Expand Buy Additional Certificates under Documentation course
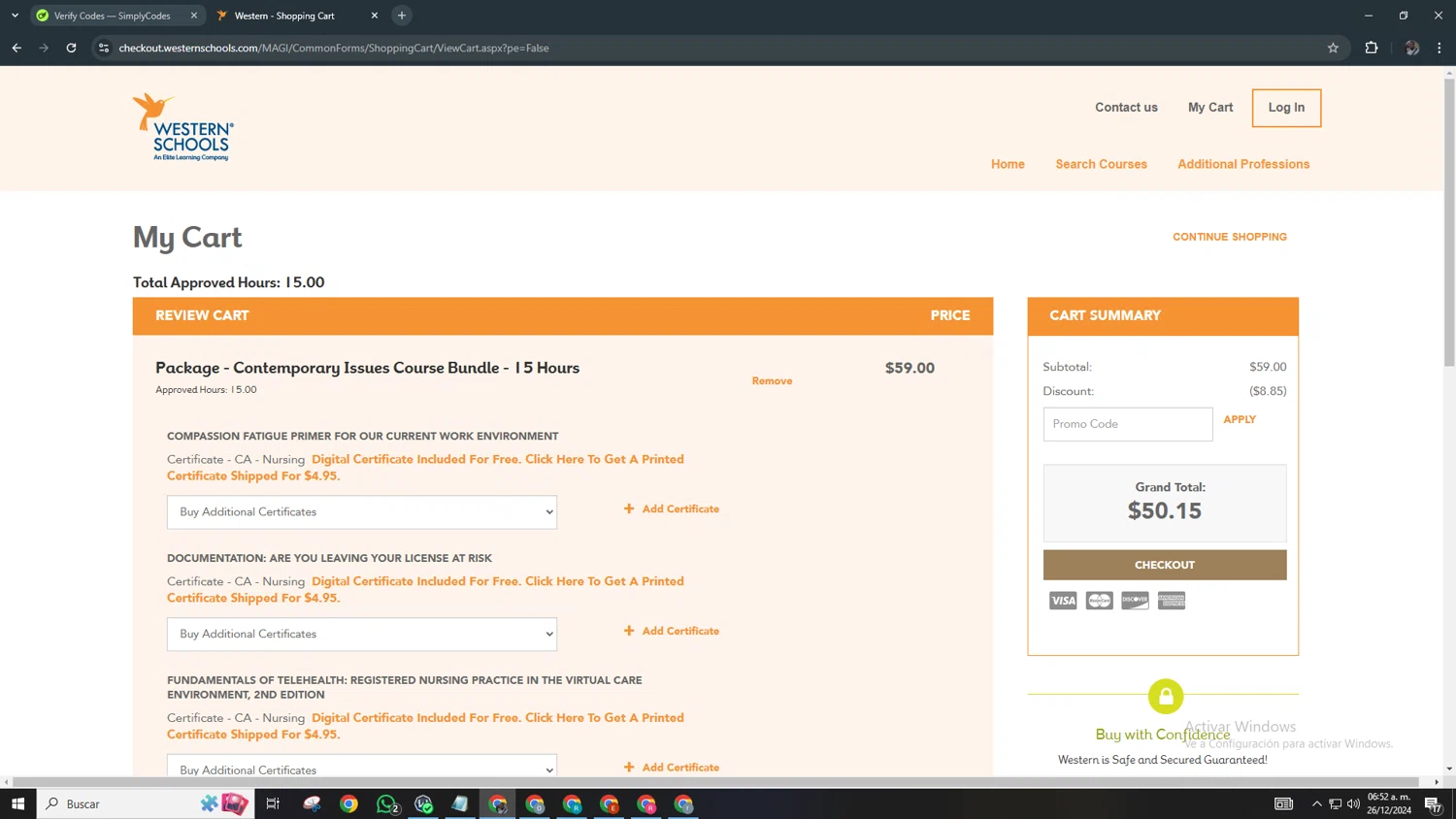 click(362, 635)
